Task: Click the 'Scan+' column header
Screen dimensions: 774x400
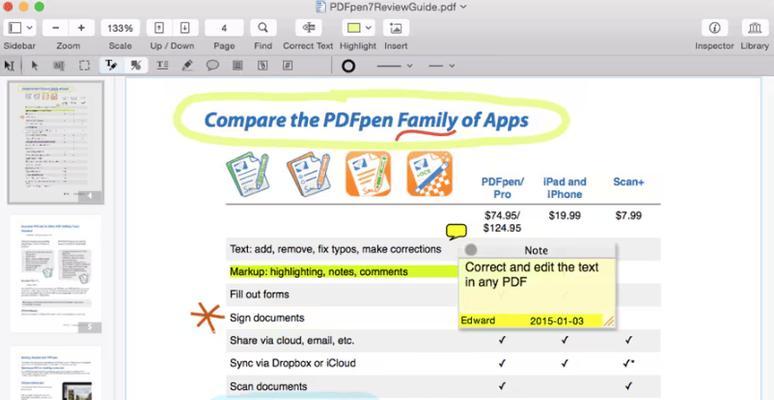Action: pyautogui.click(x=628, y=182)
